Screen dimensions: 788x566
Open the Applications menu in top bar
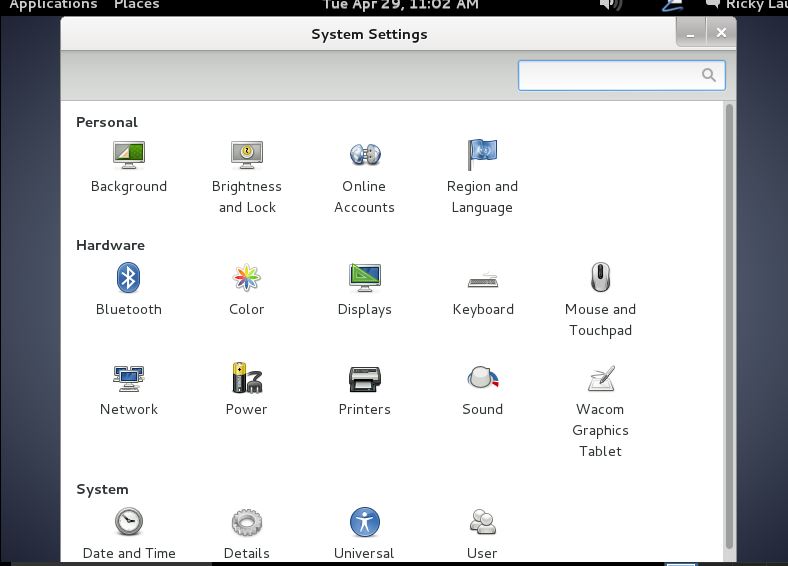click(x=53, y=5)
